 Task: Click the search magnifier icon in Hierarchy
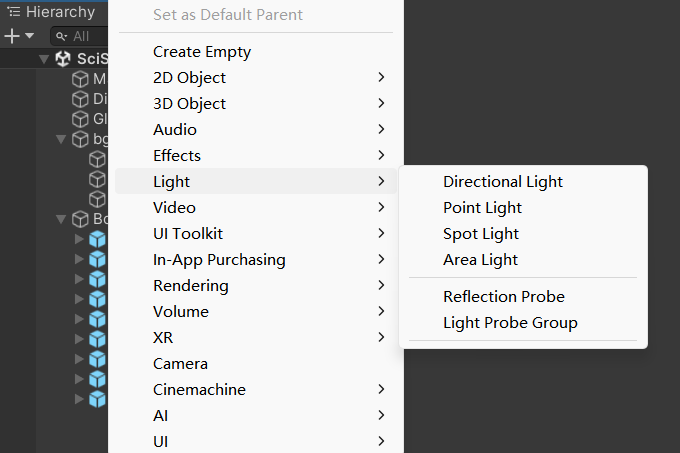(x=61, y=36)
